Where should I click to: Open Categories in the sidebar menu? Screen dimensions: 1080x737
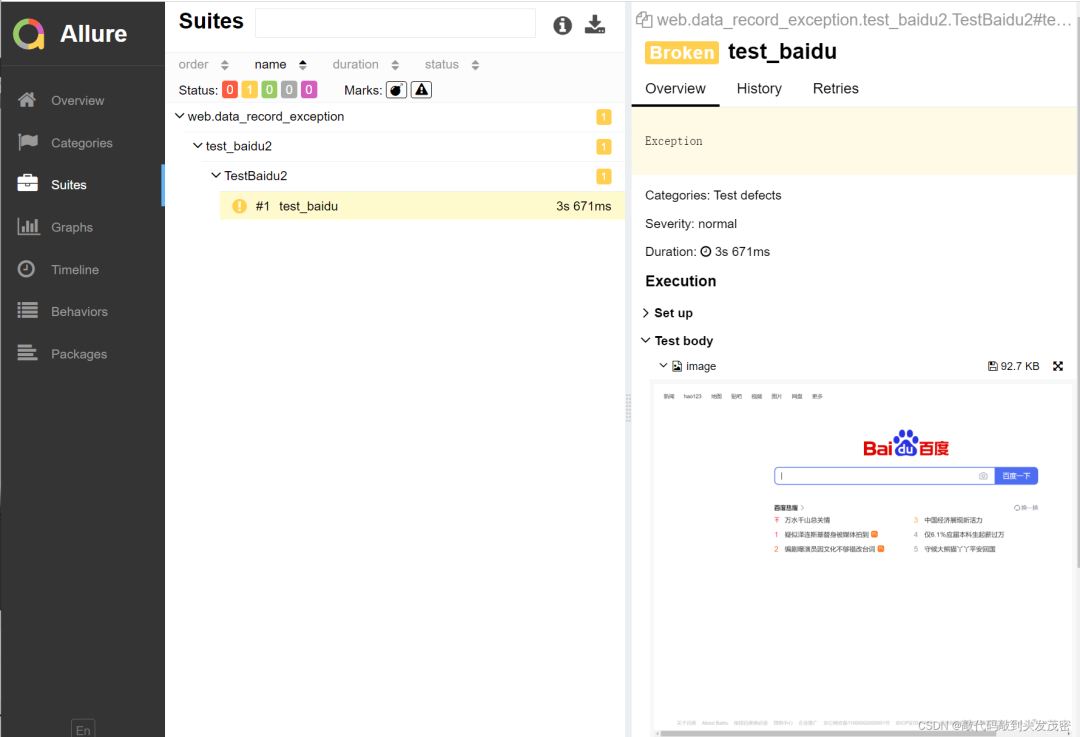(81, 143)
